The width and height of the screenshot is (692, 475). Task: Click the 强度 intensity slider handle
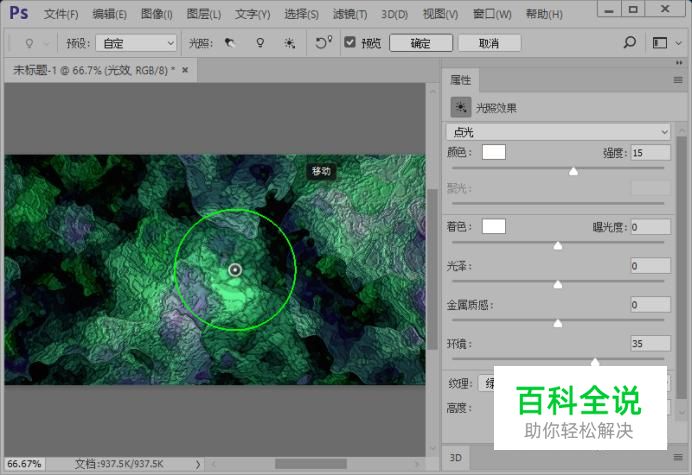(x=573, y=170)
